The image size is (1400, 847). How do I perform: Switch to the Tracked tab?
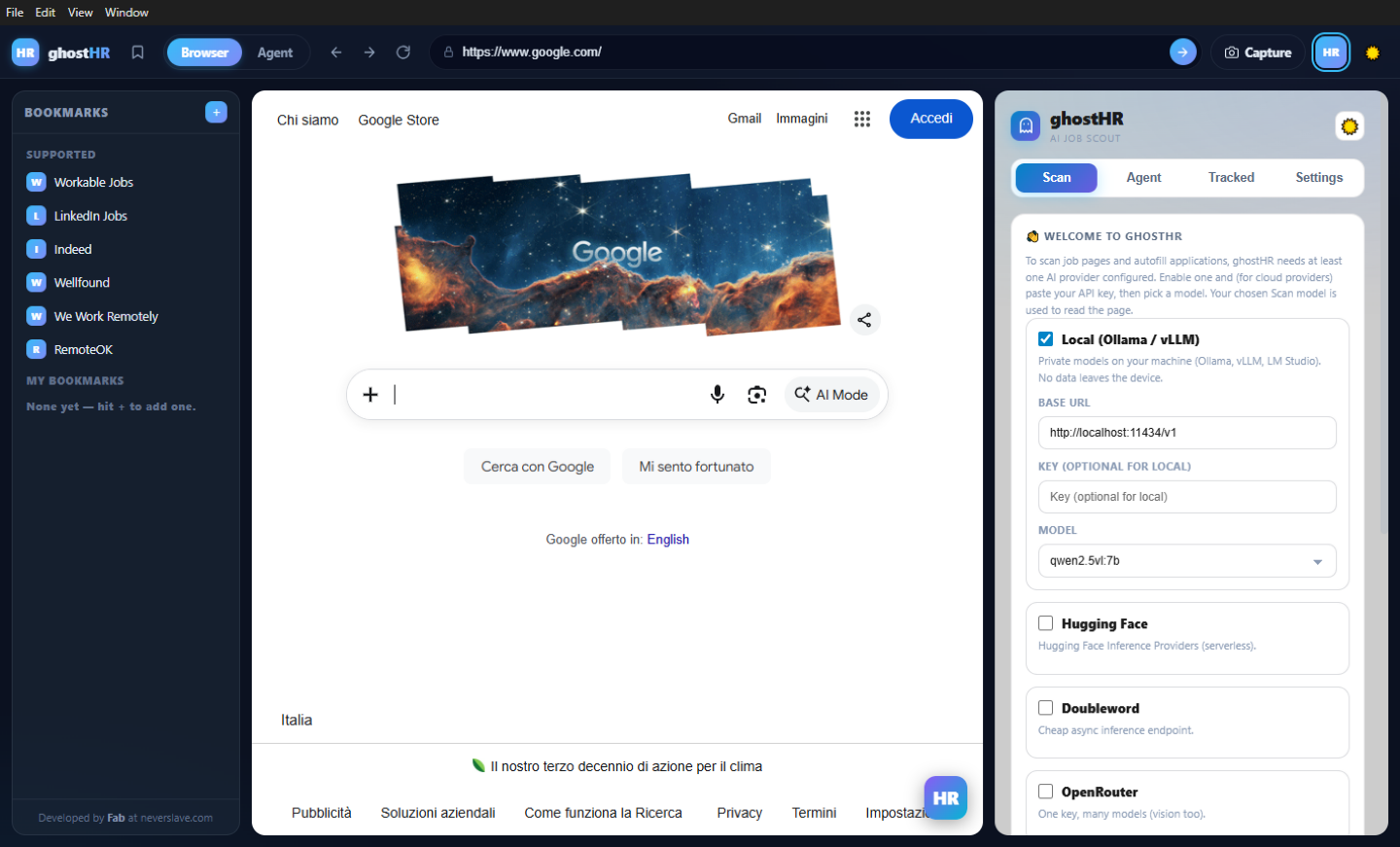pyautogui.click(x=1231, y=178)
